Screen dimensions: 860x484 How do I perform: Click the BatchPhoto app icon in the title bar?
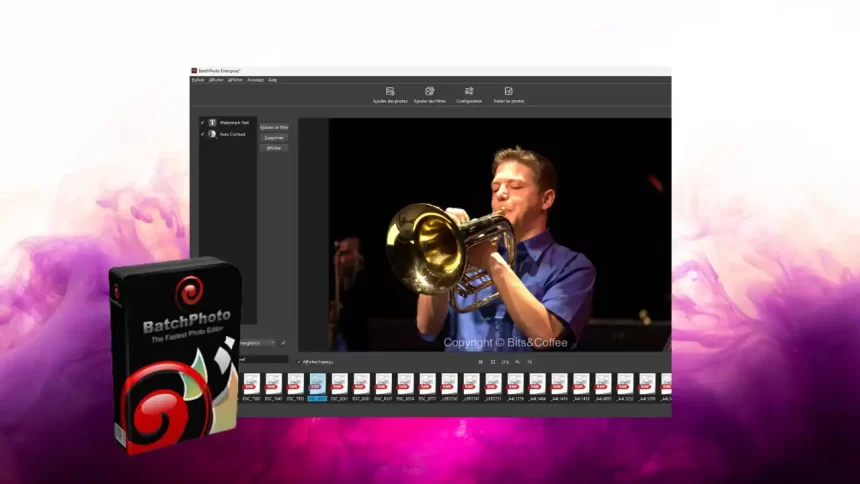click(194, 71)
